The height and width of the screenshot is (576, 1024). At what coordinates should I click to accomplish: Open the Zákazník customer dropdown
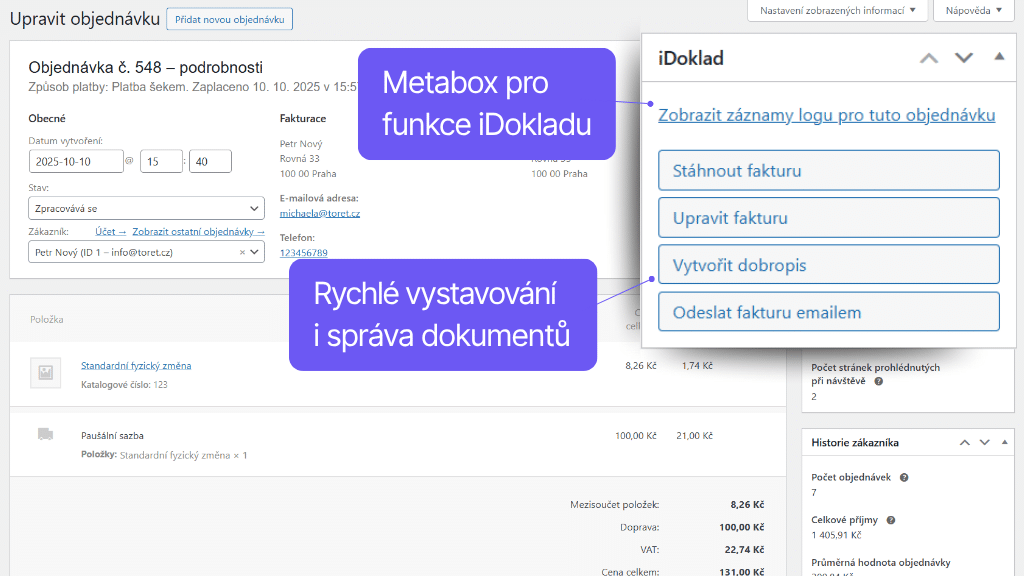tap(146, 253)
